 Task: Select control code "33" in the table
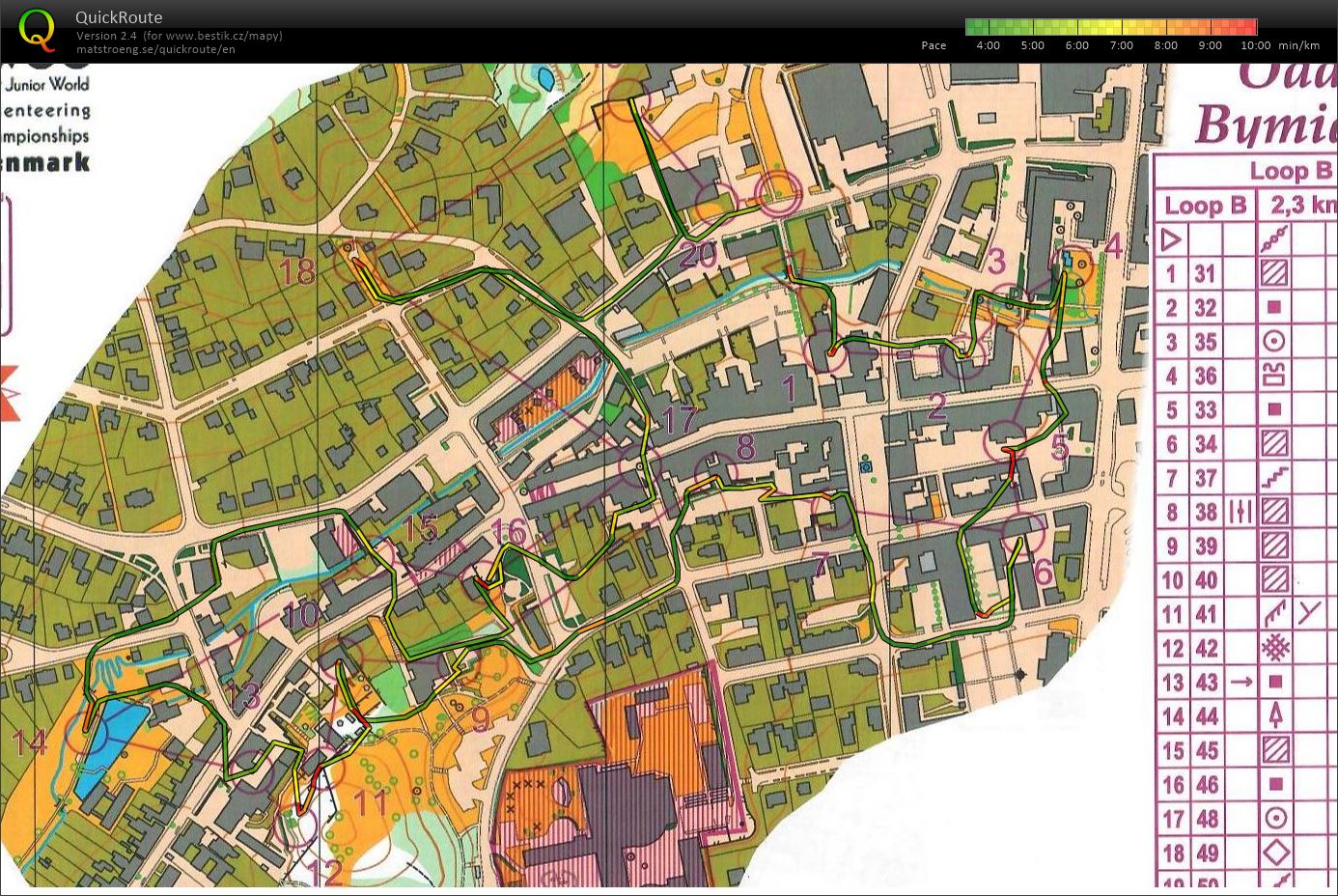[x=1204, y=409]
